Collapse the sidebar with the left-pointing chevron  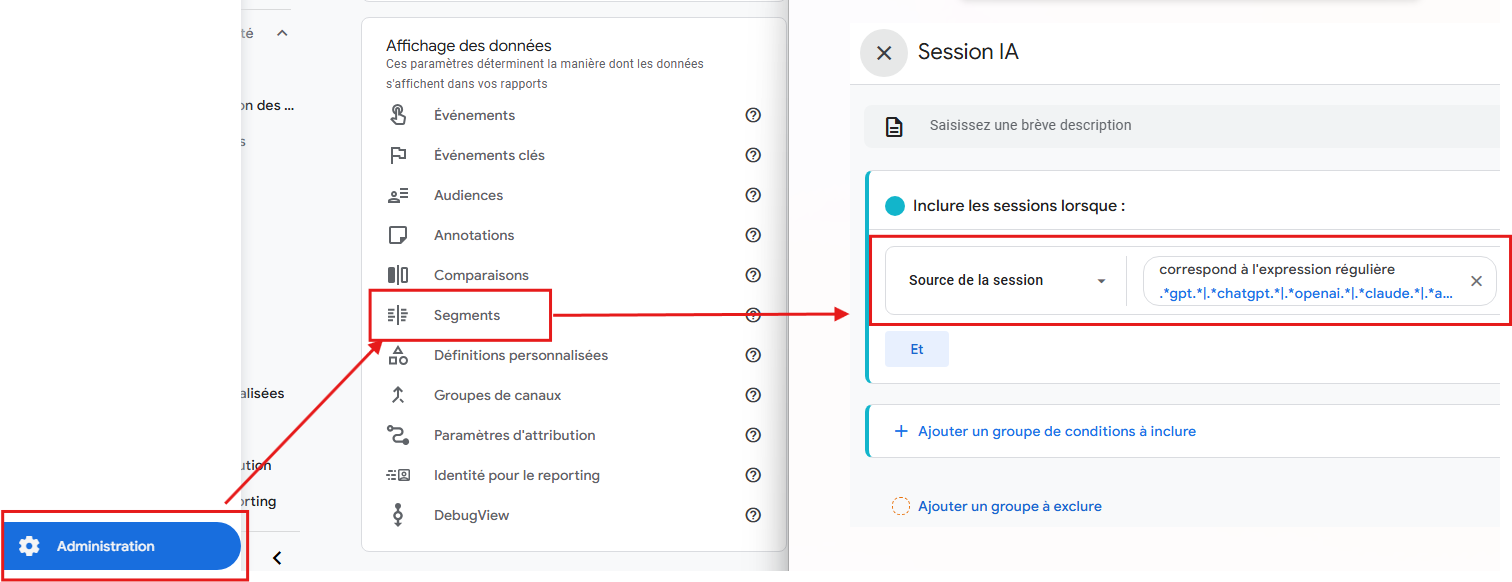point(278,558)
